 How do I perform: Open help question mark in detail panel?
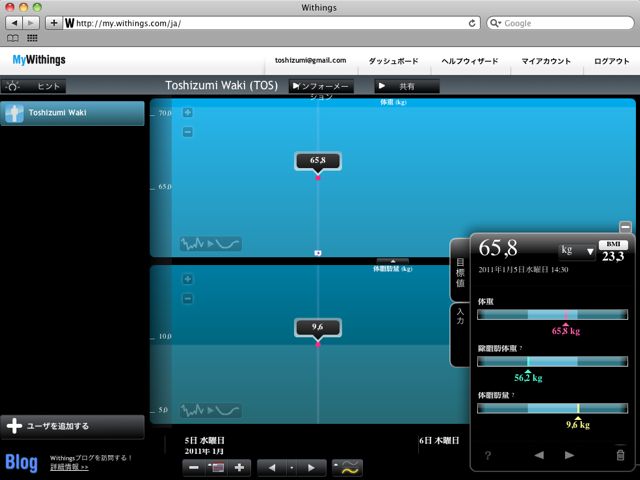click(488, 455)
